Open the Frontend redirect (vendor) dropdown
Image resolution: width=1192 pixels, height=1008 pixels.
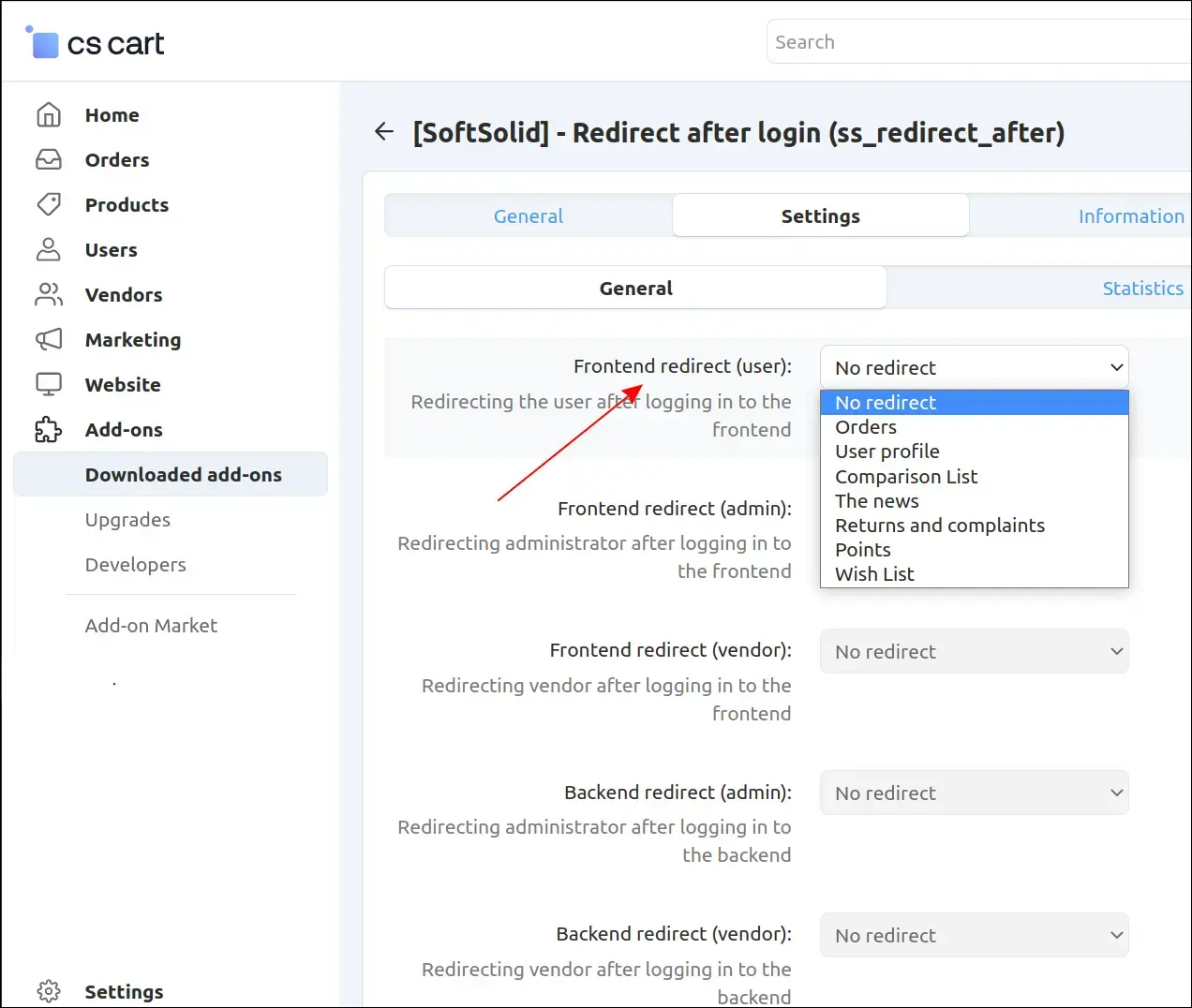click(975, 651)
